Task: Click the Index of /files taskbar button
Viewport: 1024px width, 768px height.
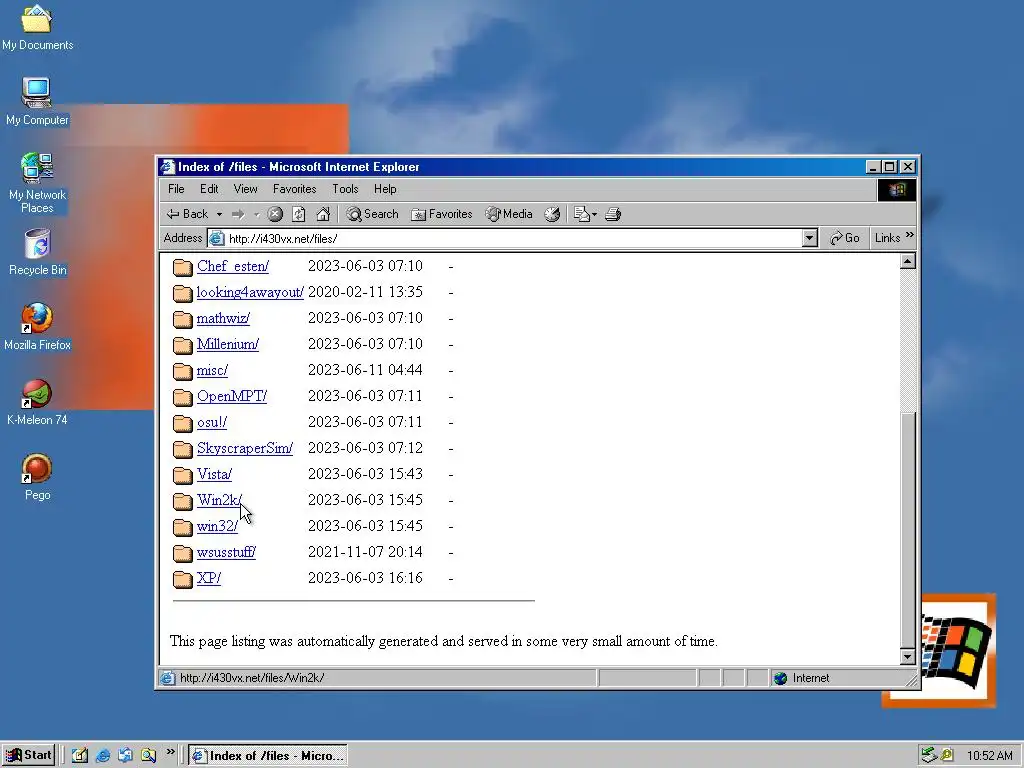Action: coord(268,756)
